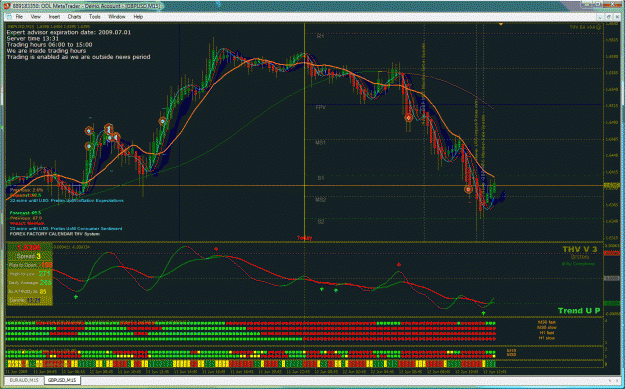Click 'Trading hours 06:00 to 15:00' text
Viewport: 625px width, 389px height.
point(49,45)
